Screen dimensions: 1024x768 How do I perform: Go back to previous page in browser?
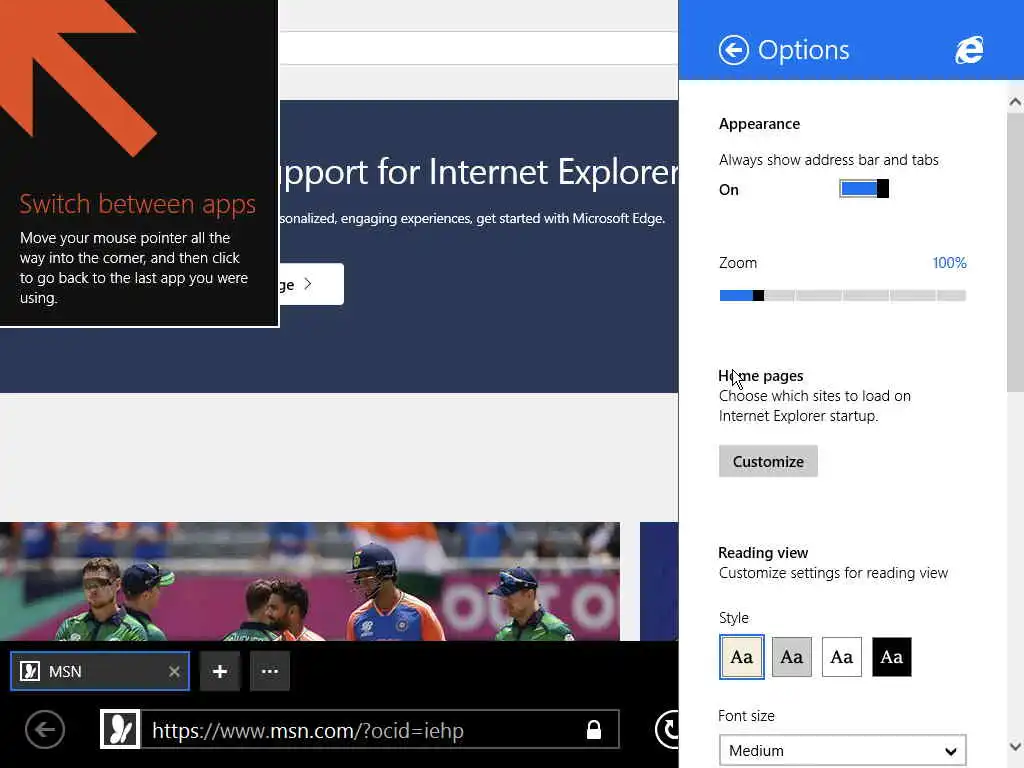(45, 729)
